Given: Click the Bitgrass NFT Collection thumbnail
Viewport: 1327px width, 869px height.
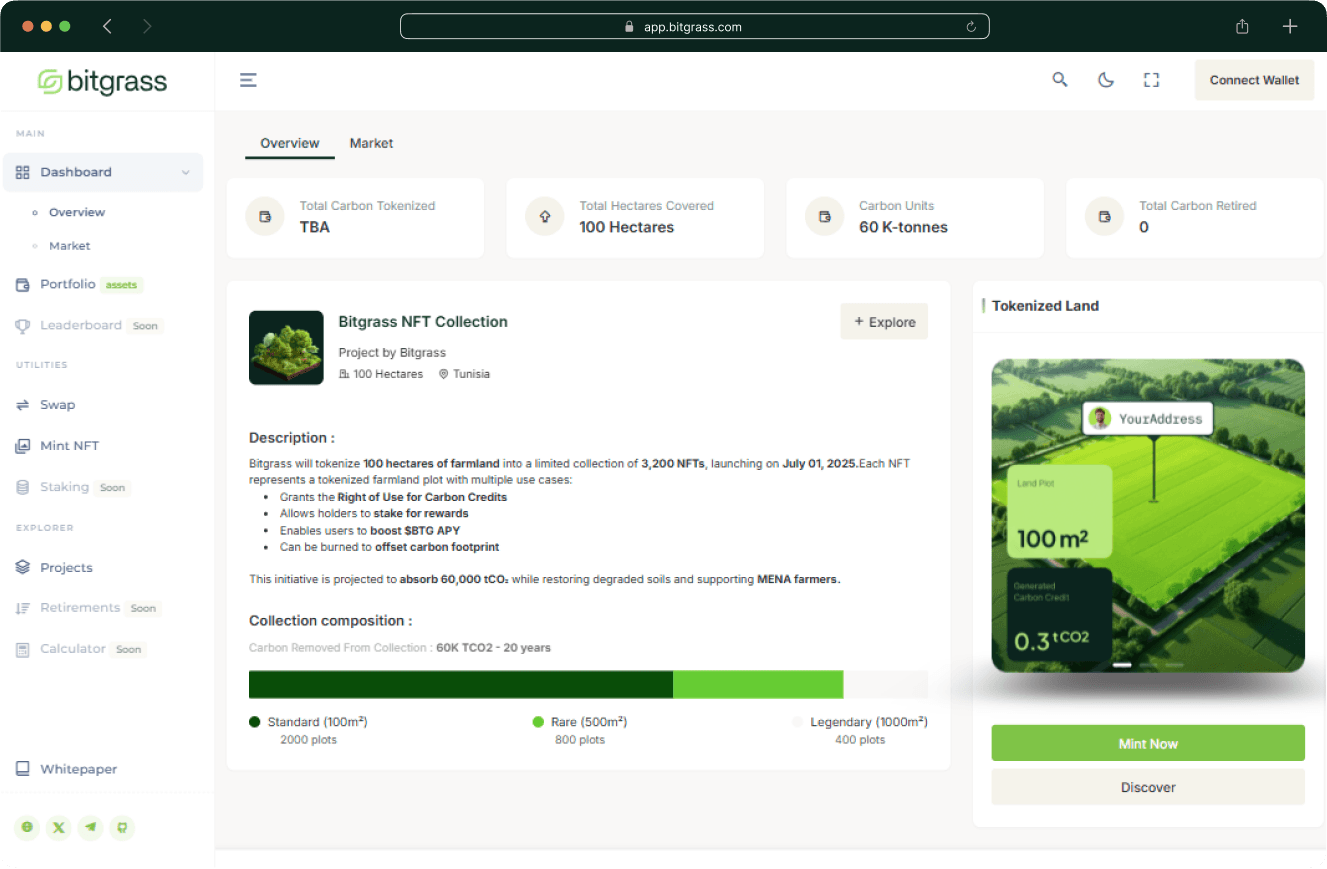Looking at the screenshot, I should pyautogui.click(x=286, y=348).
